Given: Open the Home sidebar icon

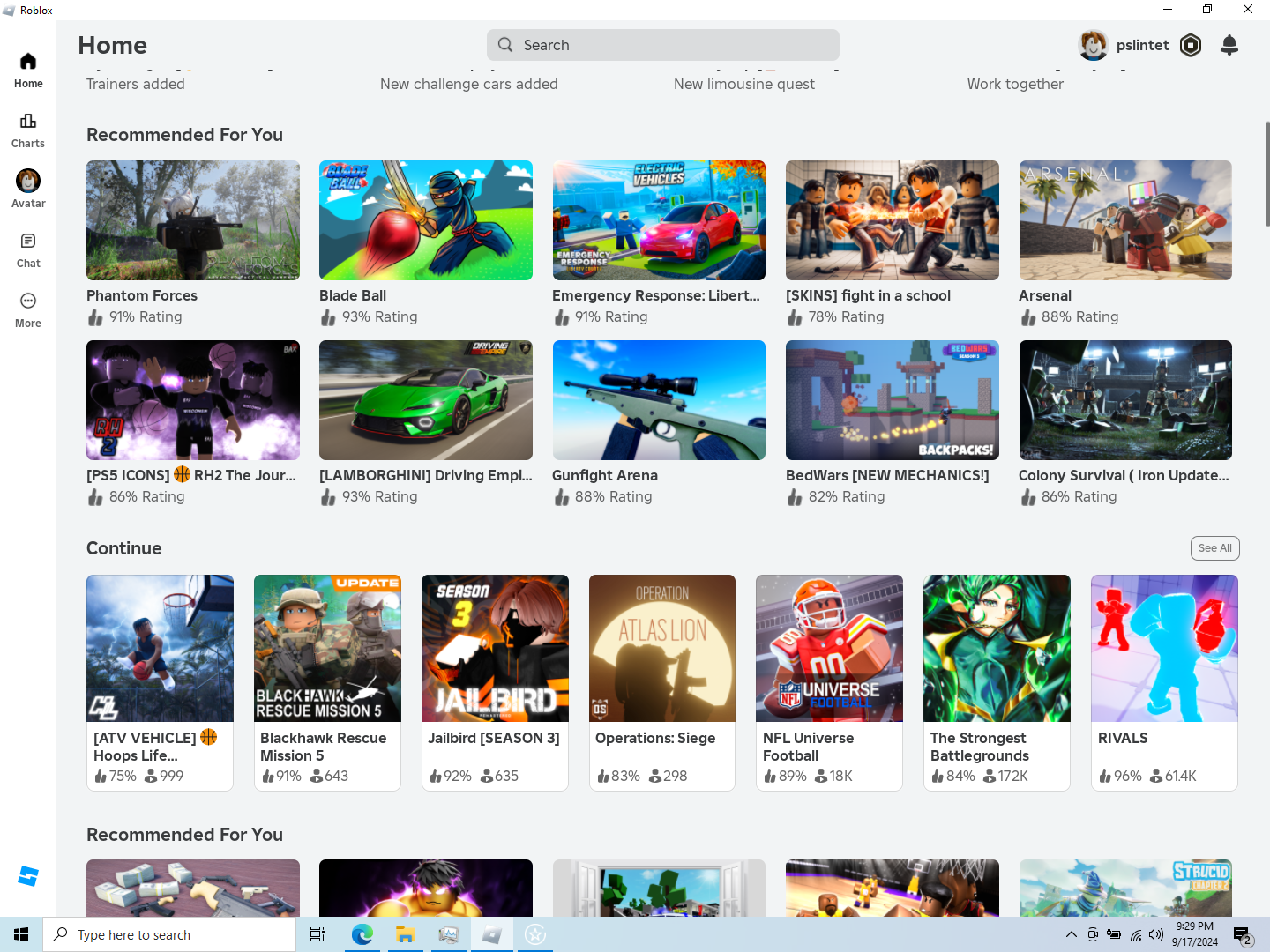Looking at the screenshot, I should (x=28, y=71).
